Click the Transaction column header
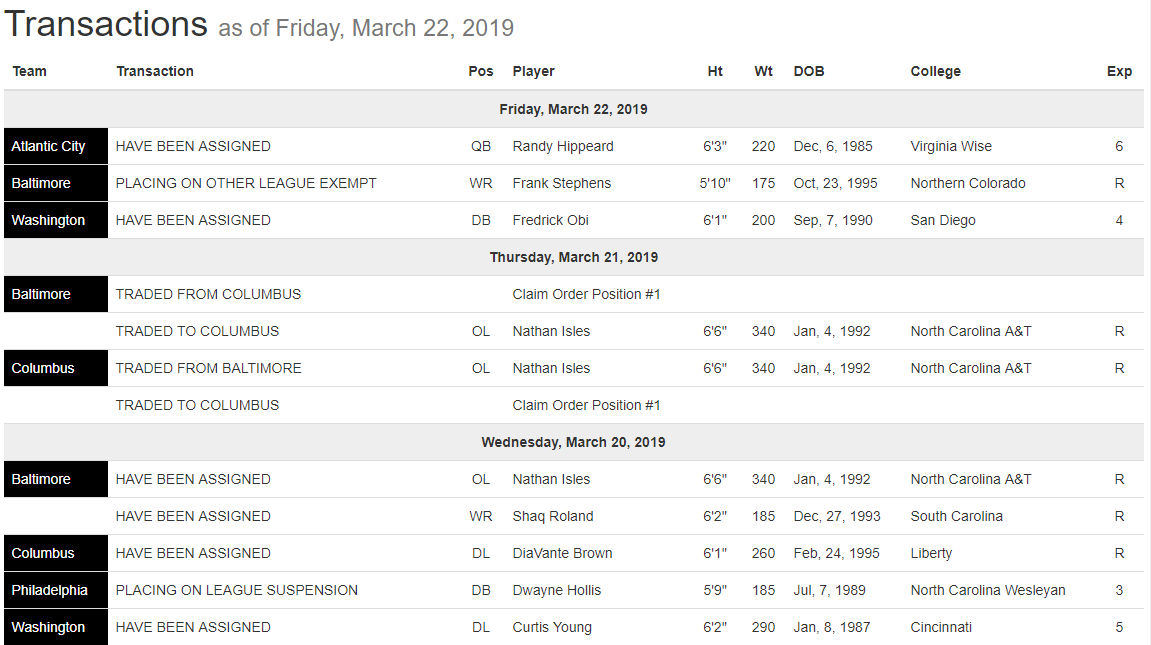Screen dimensions: 1151x645 click(x=155, y=71)
